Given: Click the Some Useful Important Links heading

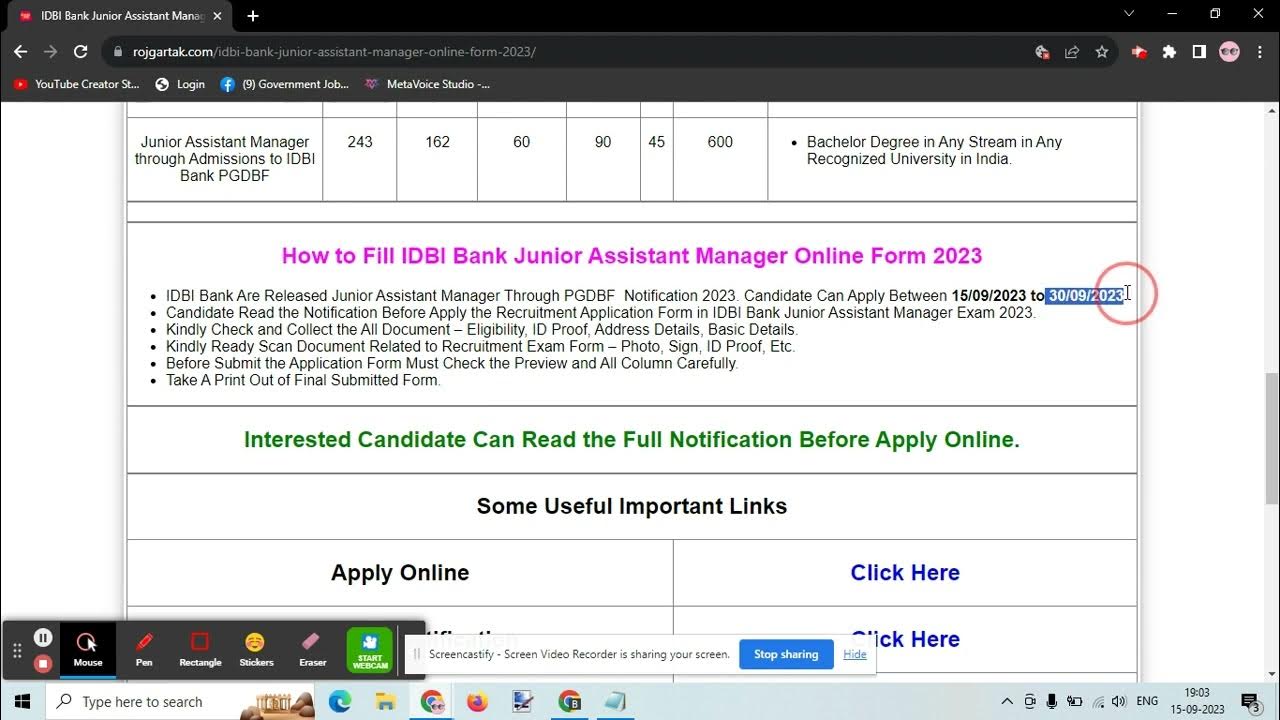Looking at the screenshot, I should (632, 506).
